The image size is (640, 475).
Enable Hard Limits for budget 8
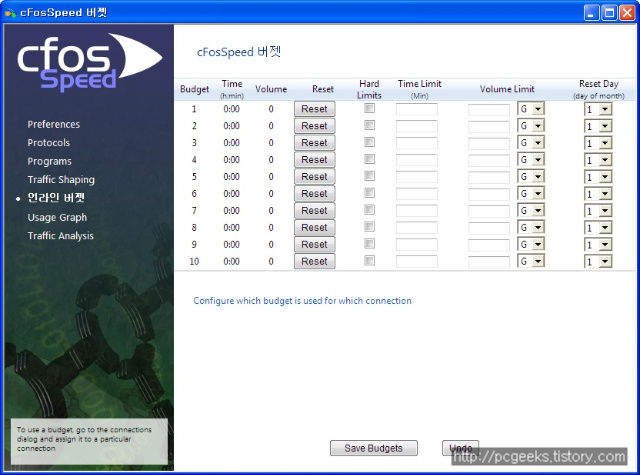(x=369, y=226)
